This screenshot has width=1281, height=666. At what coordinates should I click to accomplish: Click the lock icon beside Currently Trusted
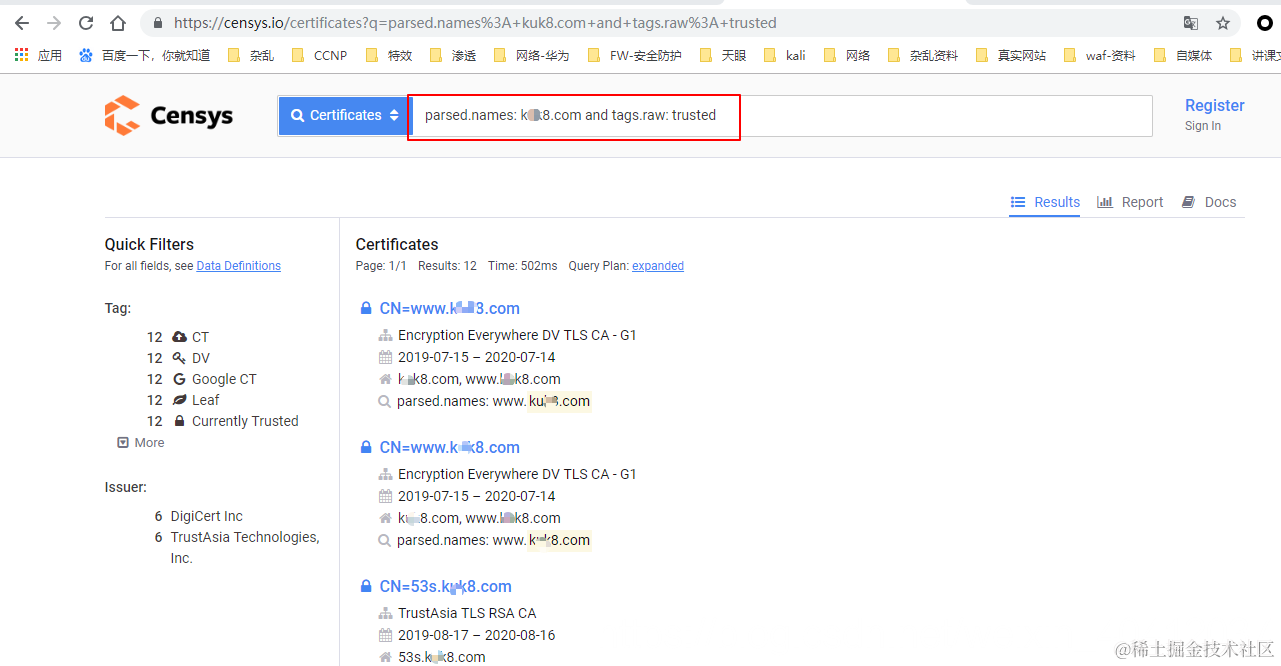coord(179,421)
